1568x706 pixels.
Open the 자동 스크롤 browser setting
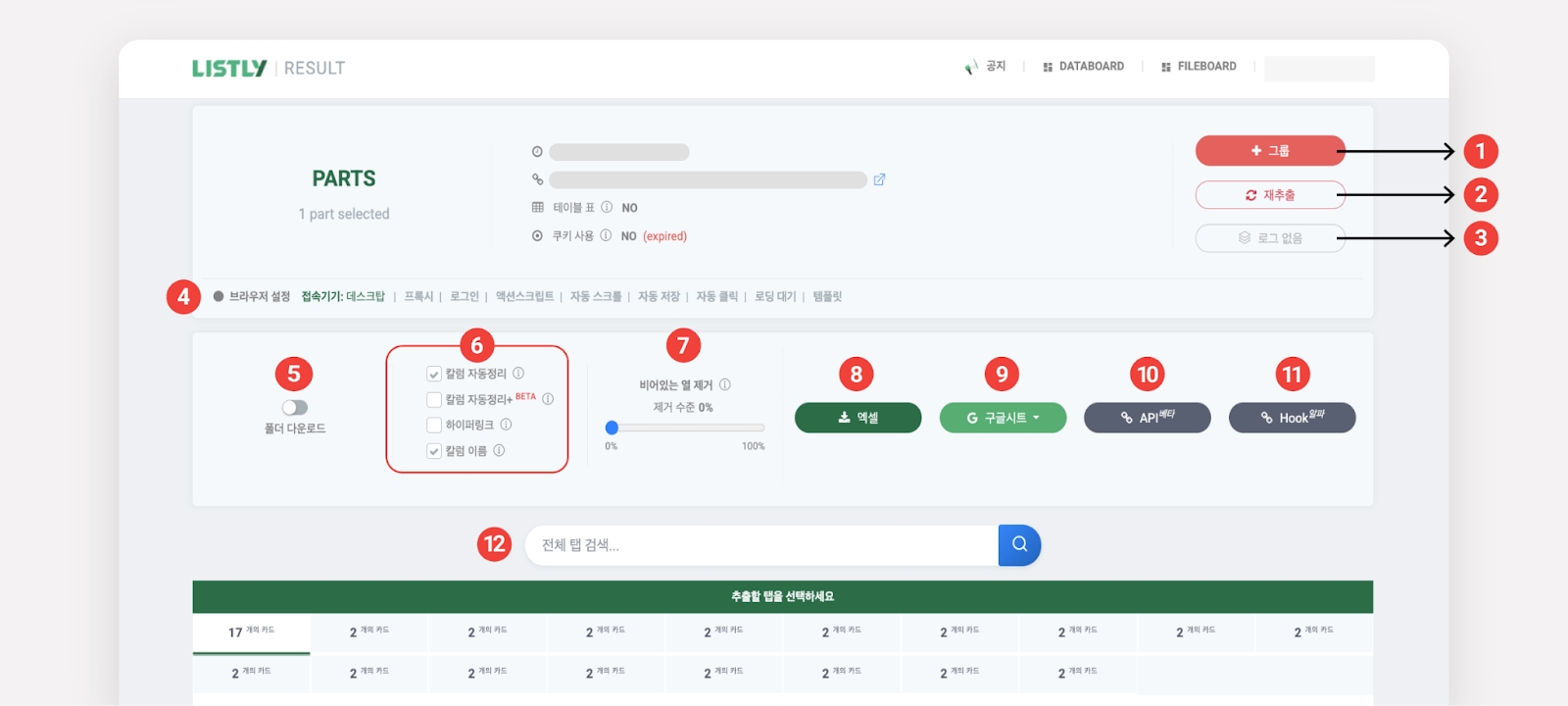(596, 296)
